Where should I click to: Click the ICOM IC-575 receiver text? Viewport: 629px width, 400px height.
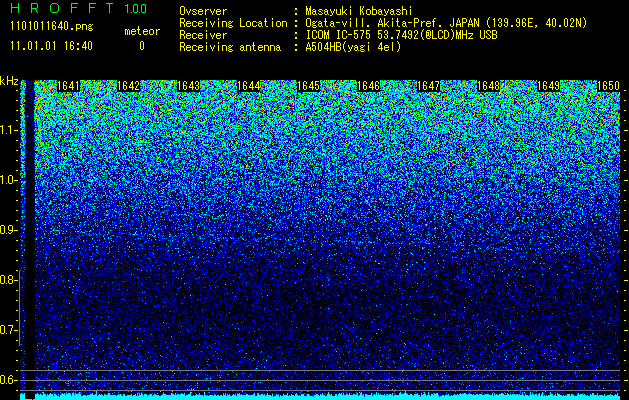[401, 35]
